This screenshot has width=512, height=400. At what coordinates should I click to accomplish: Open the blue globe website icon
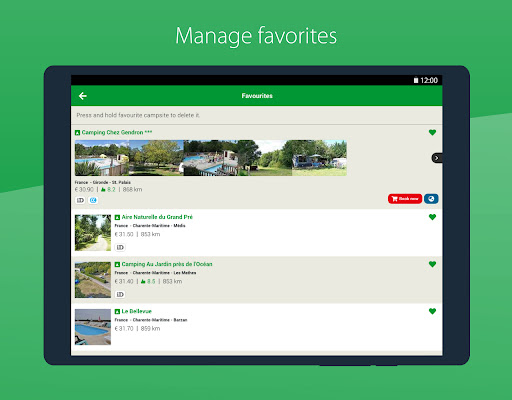pyautogui.click(x=431, y=199)
